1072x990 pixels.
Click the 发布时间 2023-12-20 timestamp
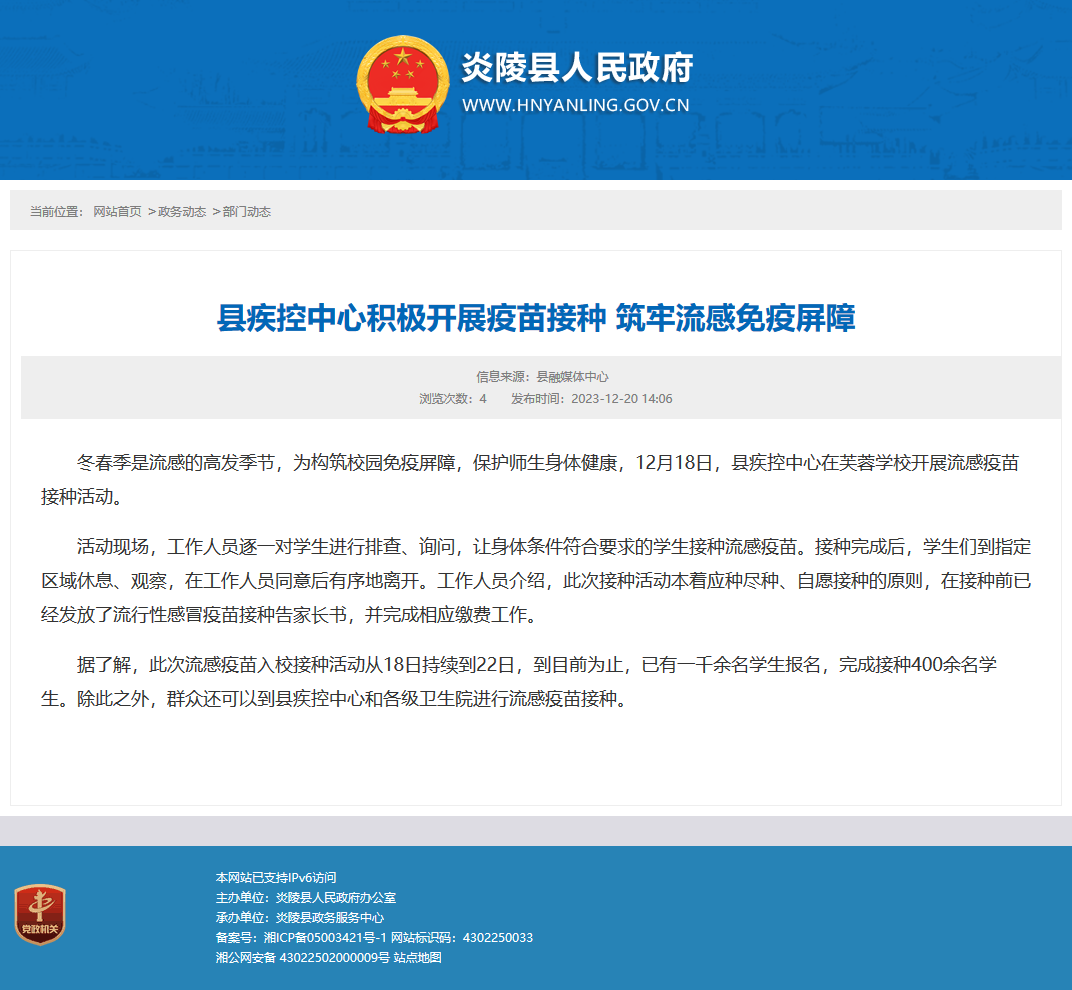pos(592,399)
